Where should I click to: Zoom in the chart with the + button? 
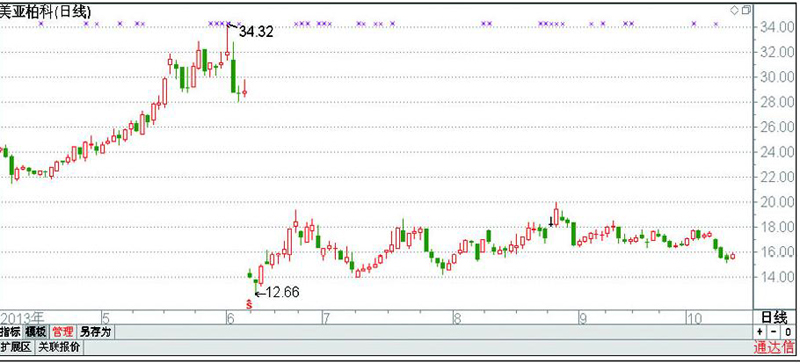760,332
